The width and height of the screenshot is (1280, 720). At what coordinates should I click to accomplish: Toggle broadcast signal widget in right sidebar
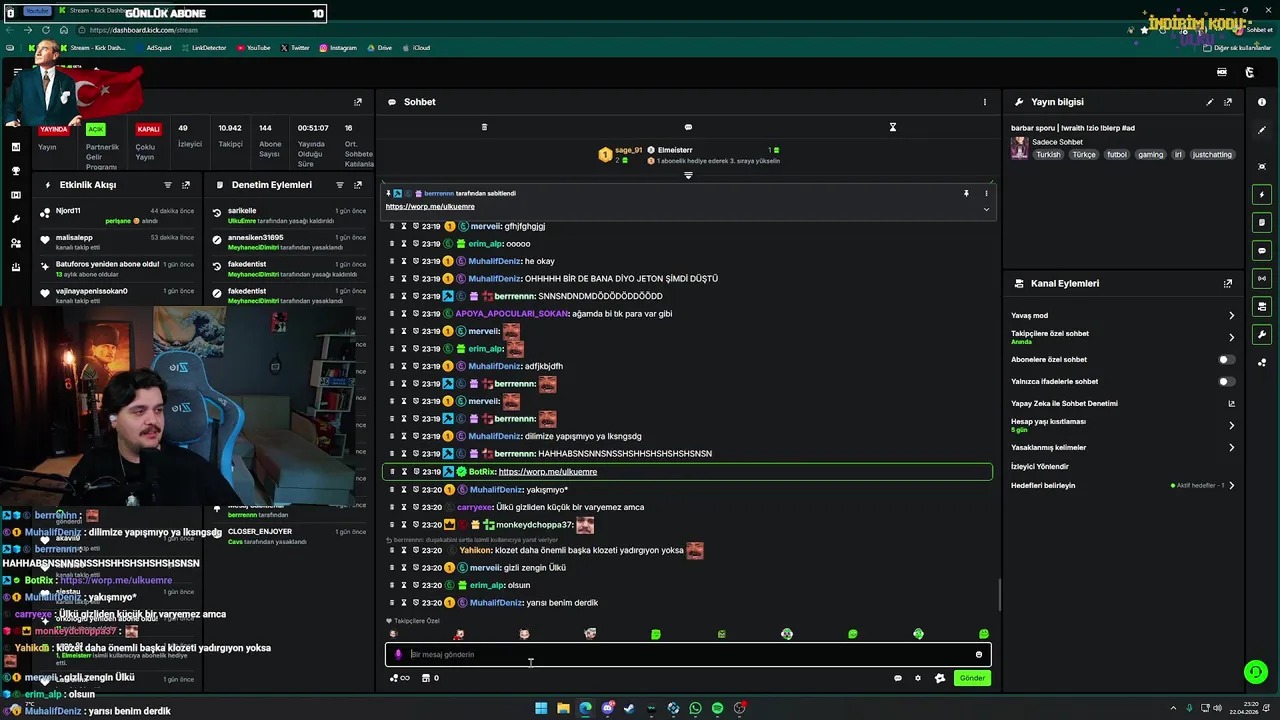click(1262, 278)
